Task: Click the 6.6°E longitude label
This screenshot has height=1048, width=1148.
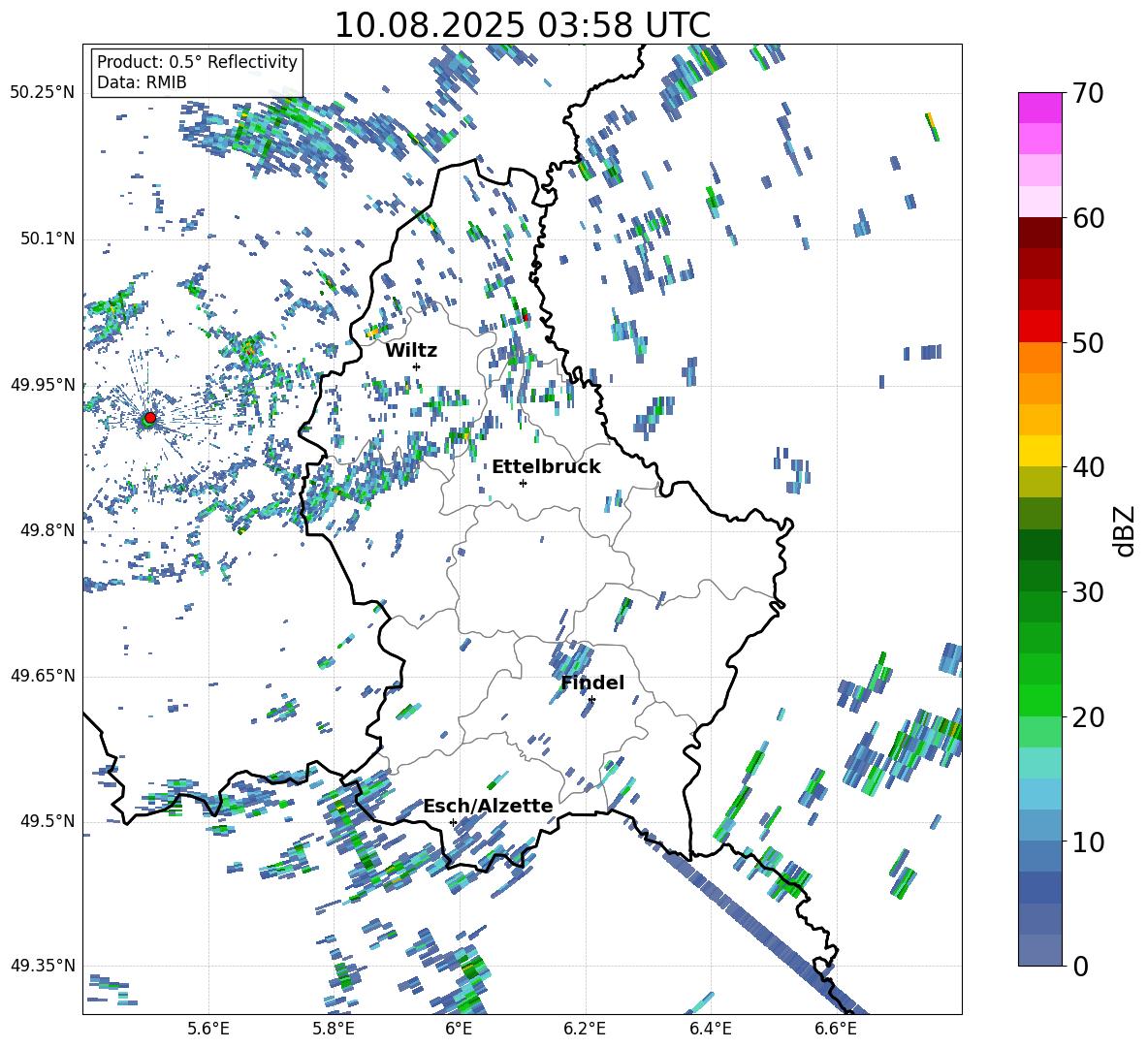Action: click(x=836, y=1030)
